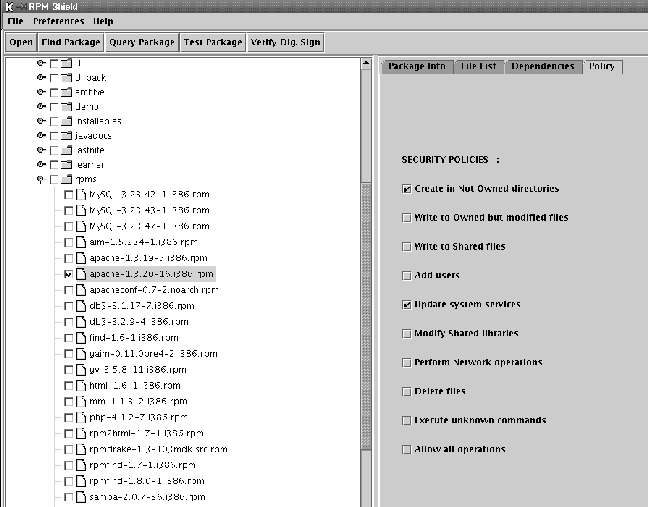
Task: Tick the Allow all operations checkbox
Action: pos(406,449)
